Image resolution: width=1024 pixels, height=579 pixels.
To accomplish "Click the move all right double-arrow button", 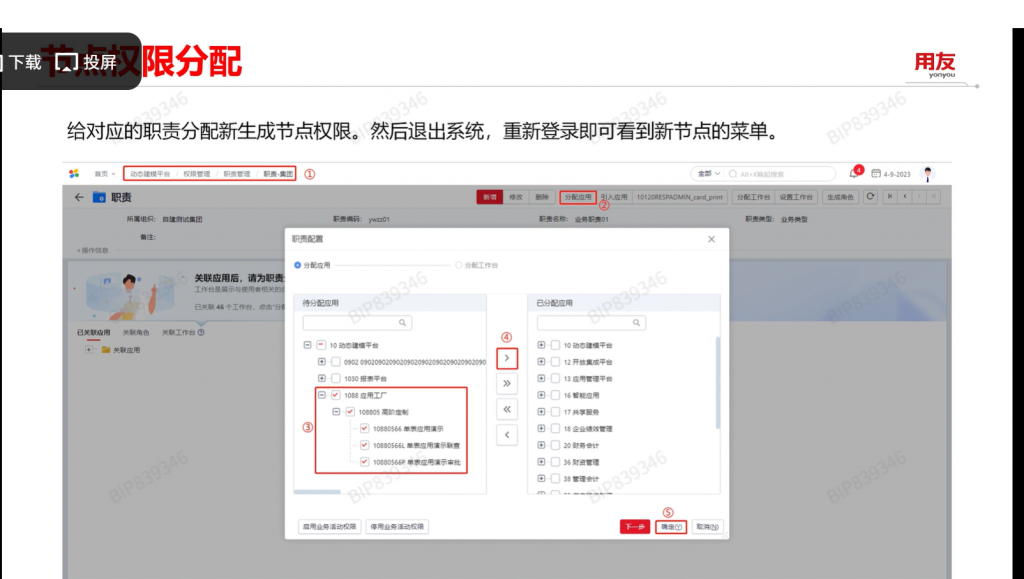I will [x=507, y=383].
